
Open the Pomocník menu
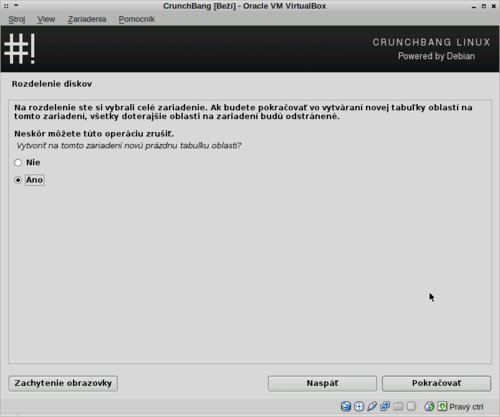(137, 19)
